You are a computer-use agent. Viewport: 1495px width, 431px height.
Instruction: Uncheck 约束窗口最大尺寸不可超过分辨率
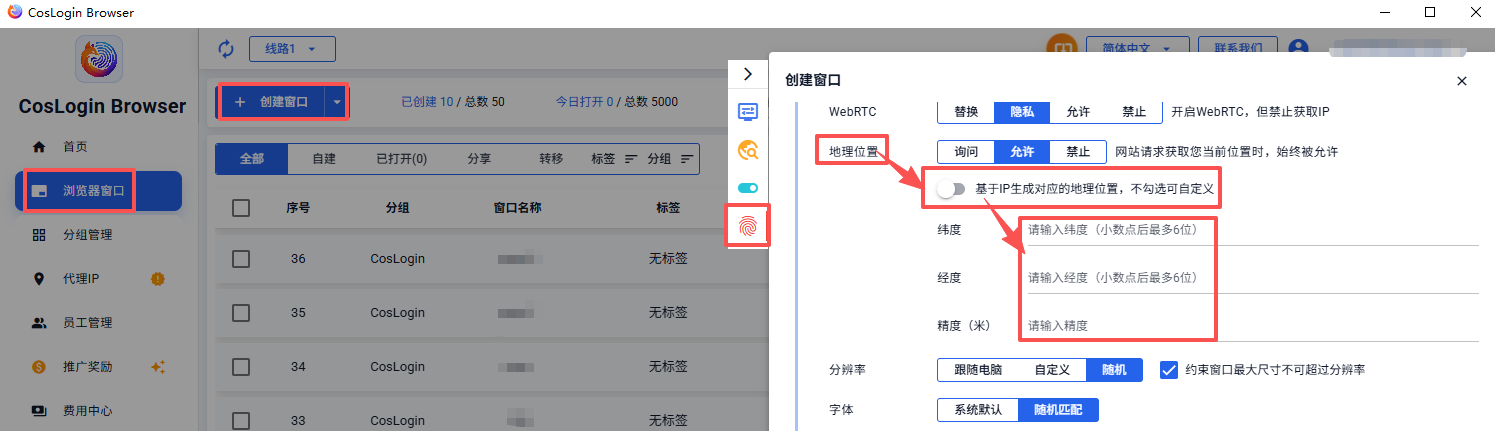[1168, 370]
